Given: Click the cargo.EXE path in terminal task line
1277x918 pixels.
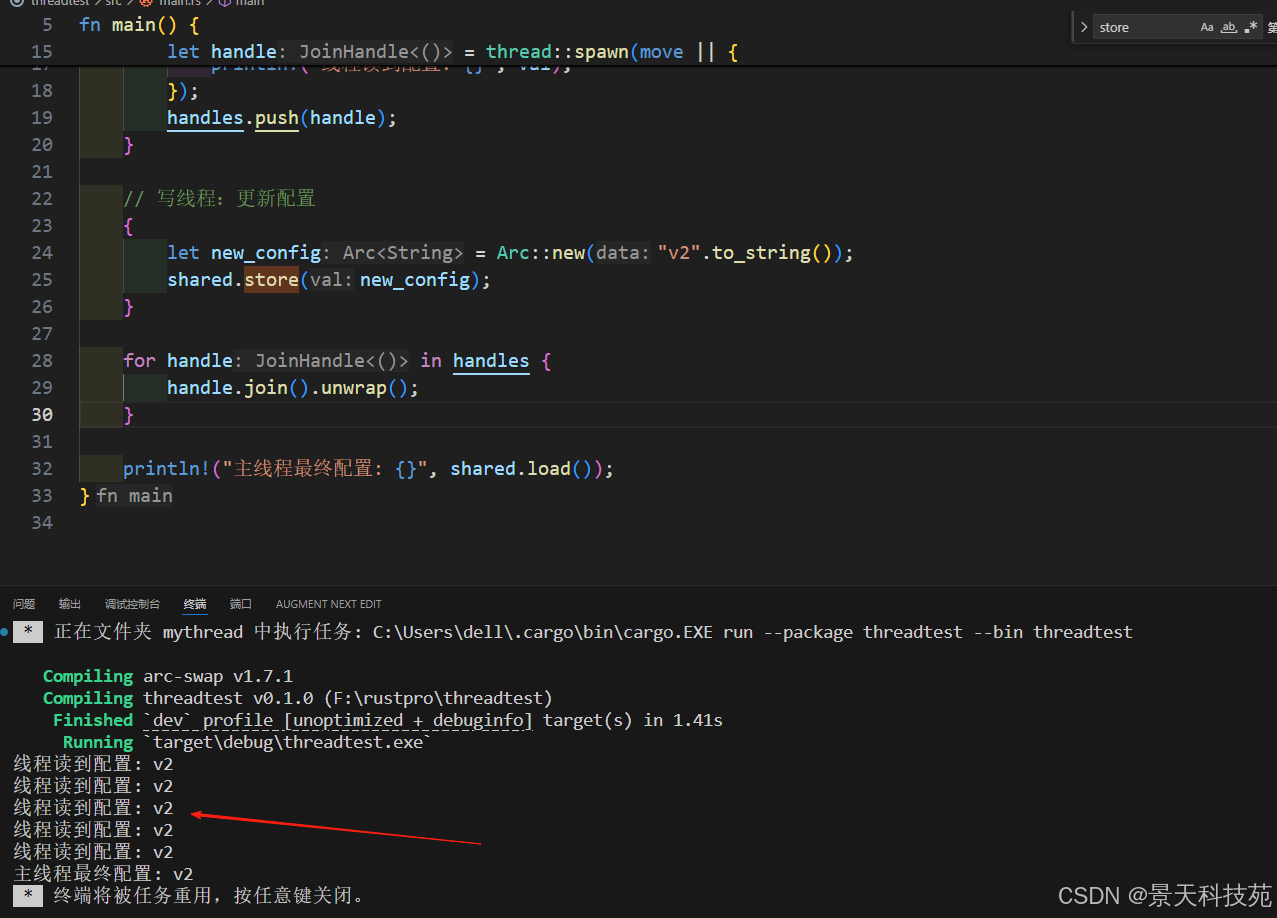Looking at the screenshot, I should click(543, 632).
